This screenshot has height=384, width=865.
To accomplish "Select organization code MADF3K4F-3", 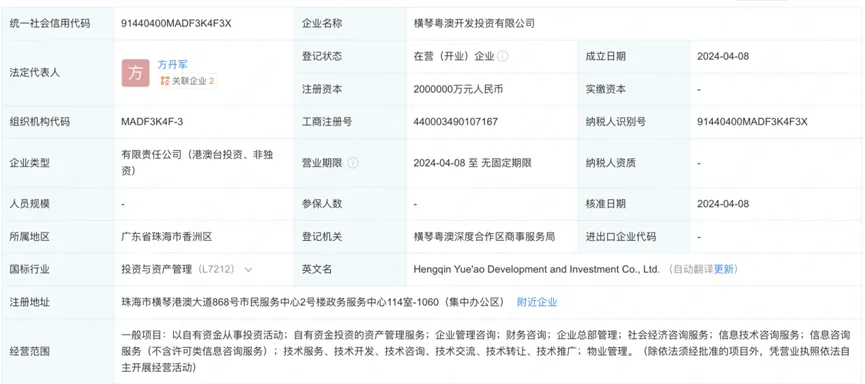I will (x=152, y=122).
